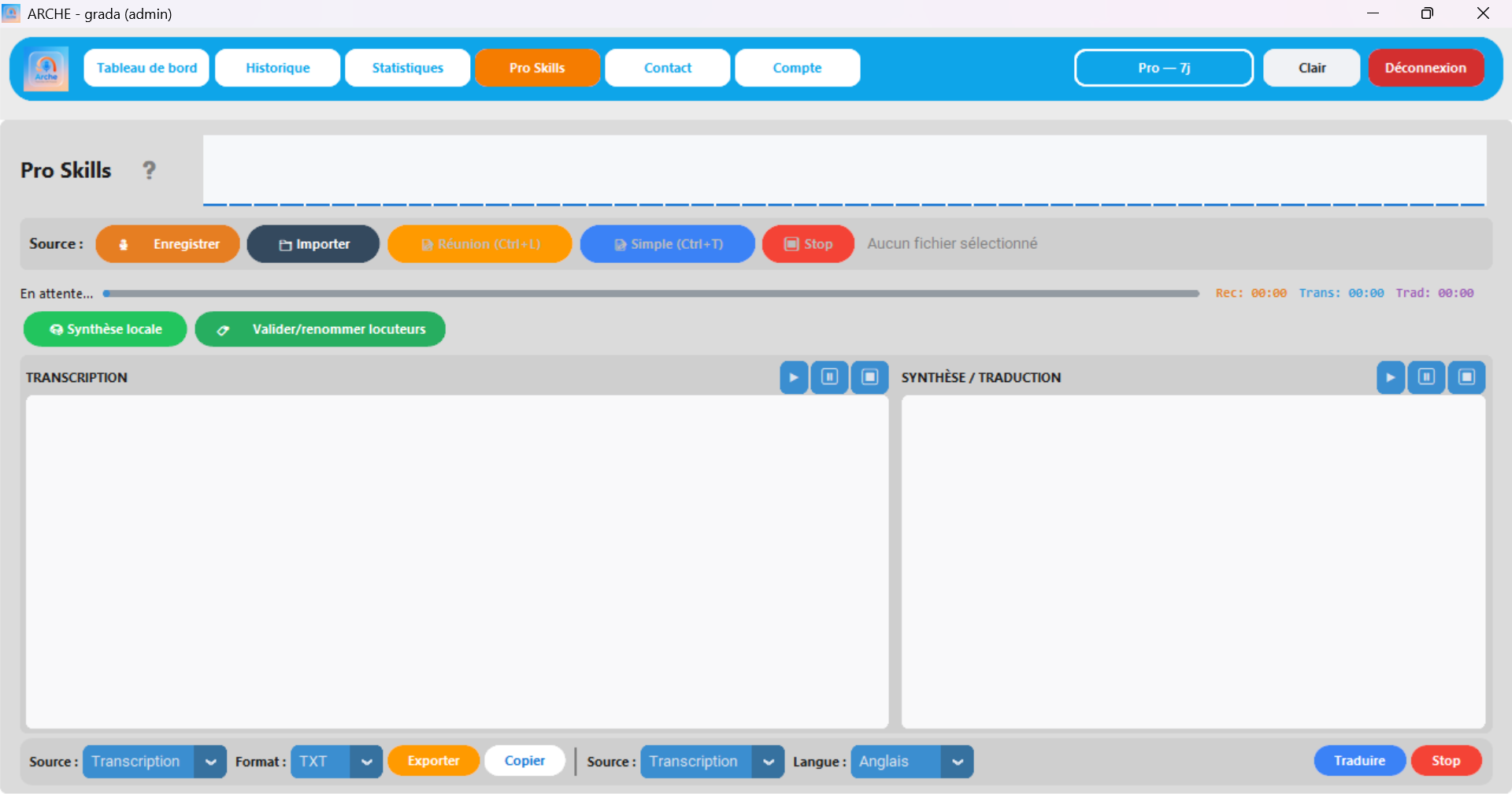This screenshot has height=794, width=1512.
Task: Open the Langue Anglais dropdown
Action: (912, 762)
